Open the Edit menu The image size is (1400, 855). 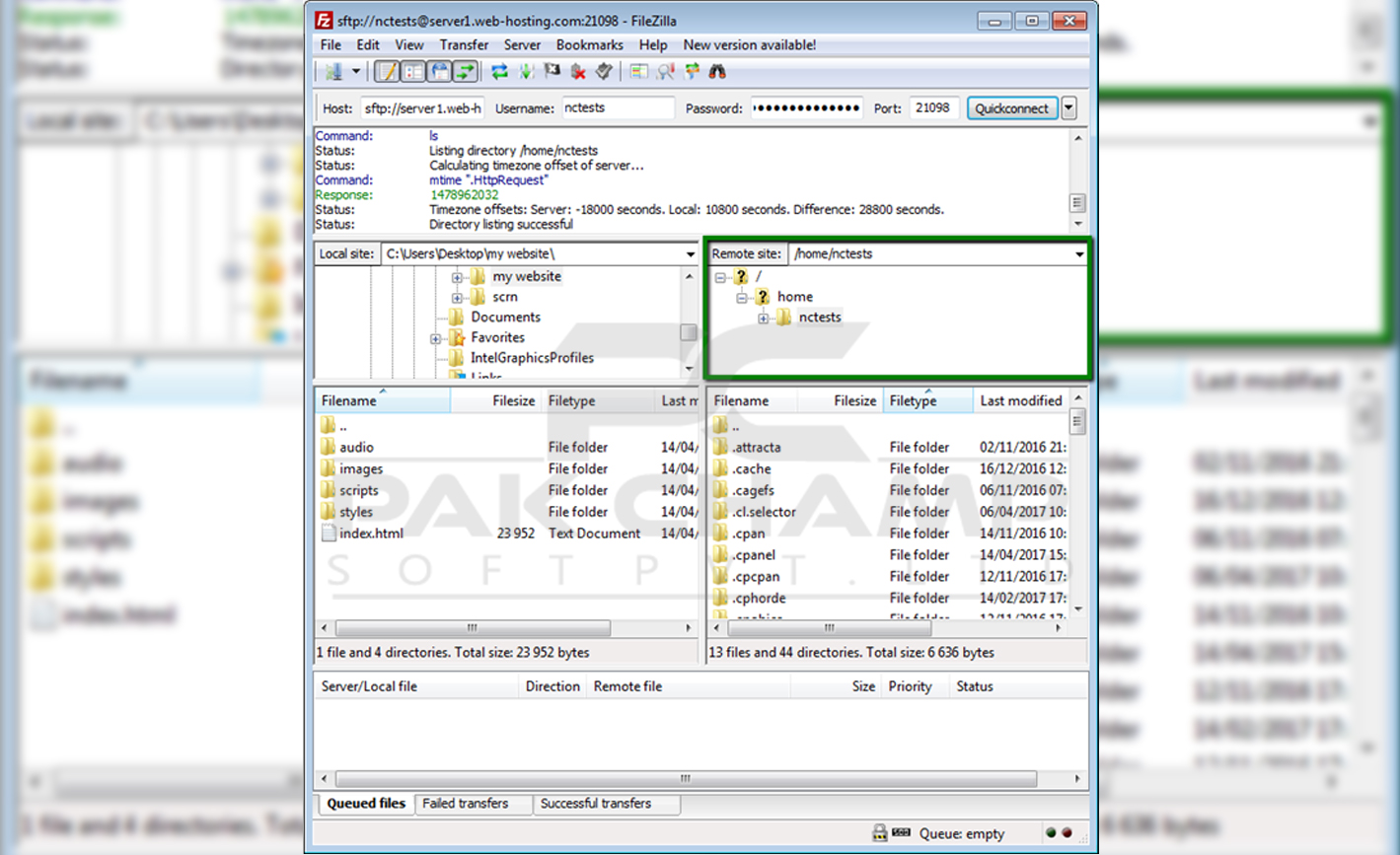tap(368, 45)
